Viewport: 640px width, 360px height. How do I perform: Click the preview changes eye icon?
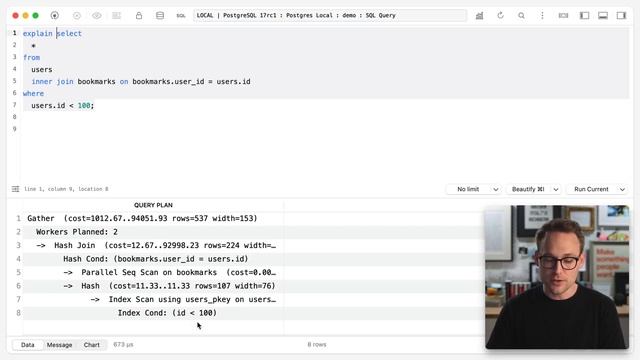(97, 16)
